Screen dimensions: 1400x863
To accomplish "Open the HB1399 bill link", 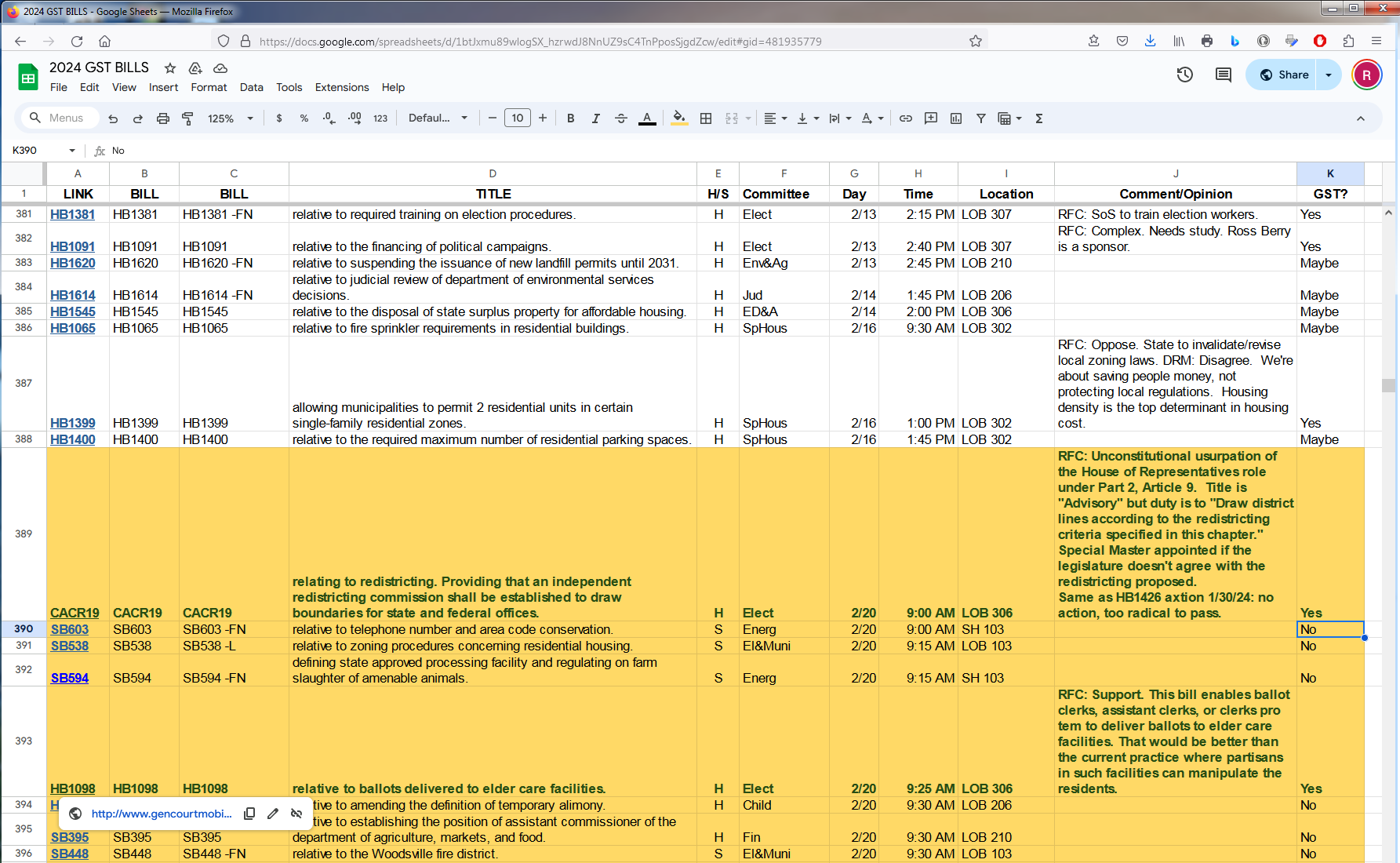I will [73, 423].
